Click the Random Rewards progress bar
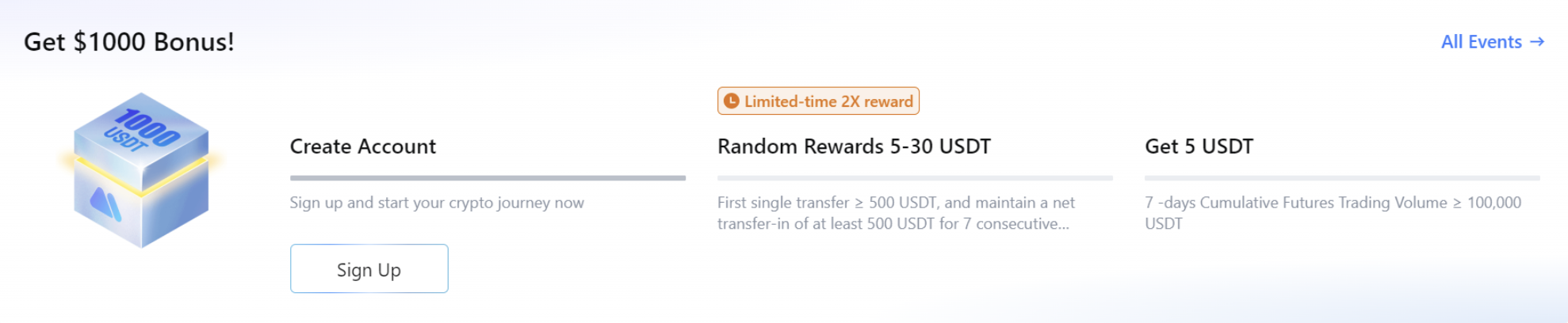 pos(915,178)
